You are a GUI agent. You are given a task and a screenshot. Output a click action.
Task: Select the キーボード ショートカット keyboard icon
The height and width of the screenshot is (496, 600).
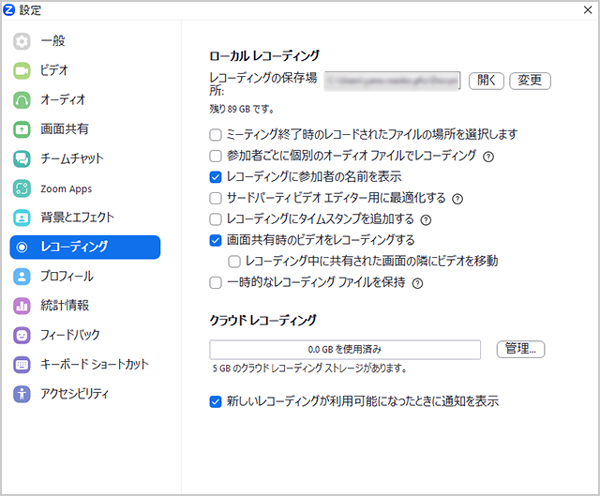pos(22,364)
